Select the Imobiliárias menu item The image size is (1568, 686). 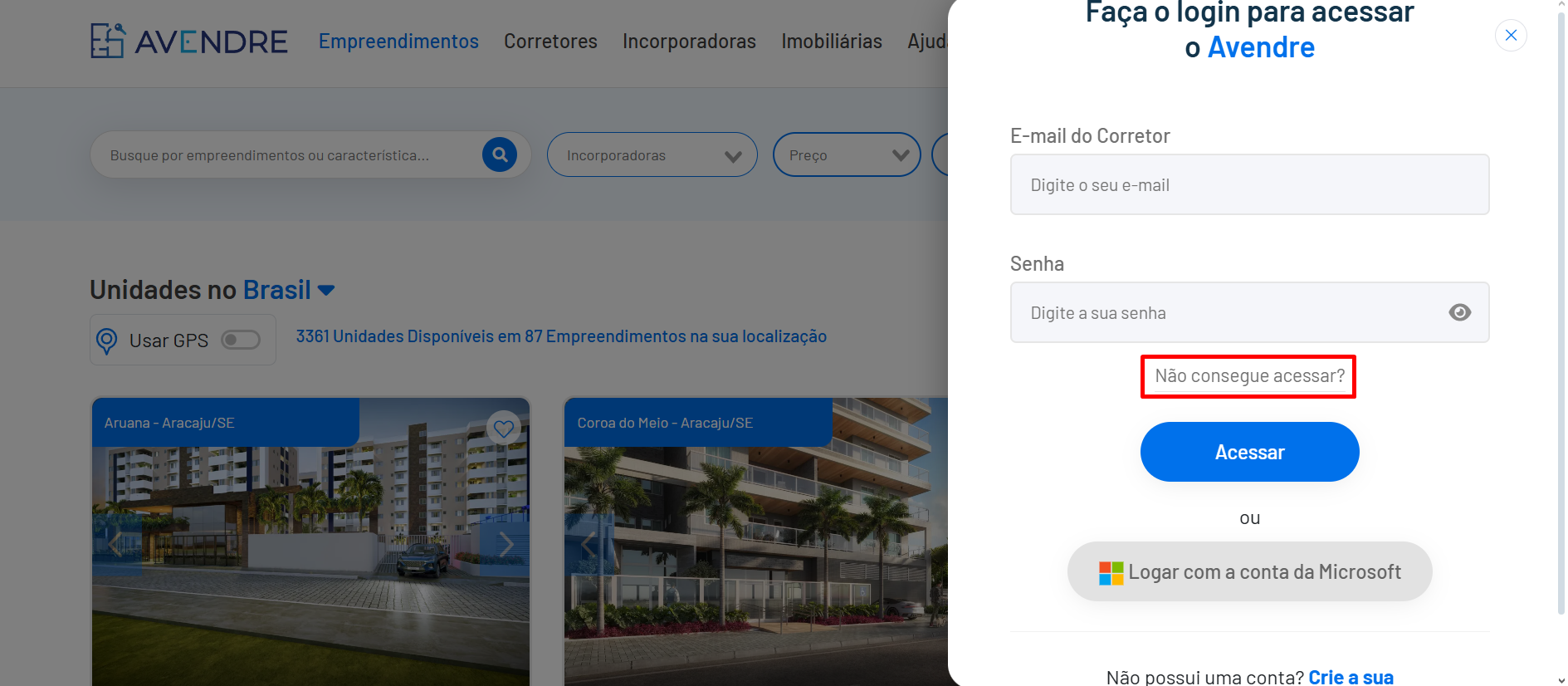832,41
